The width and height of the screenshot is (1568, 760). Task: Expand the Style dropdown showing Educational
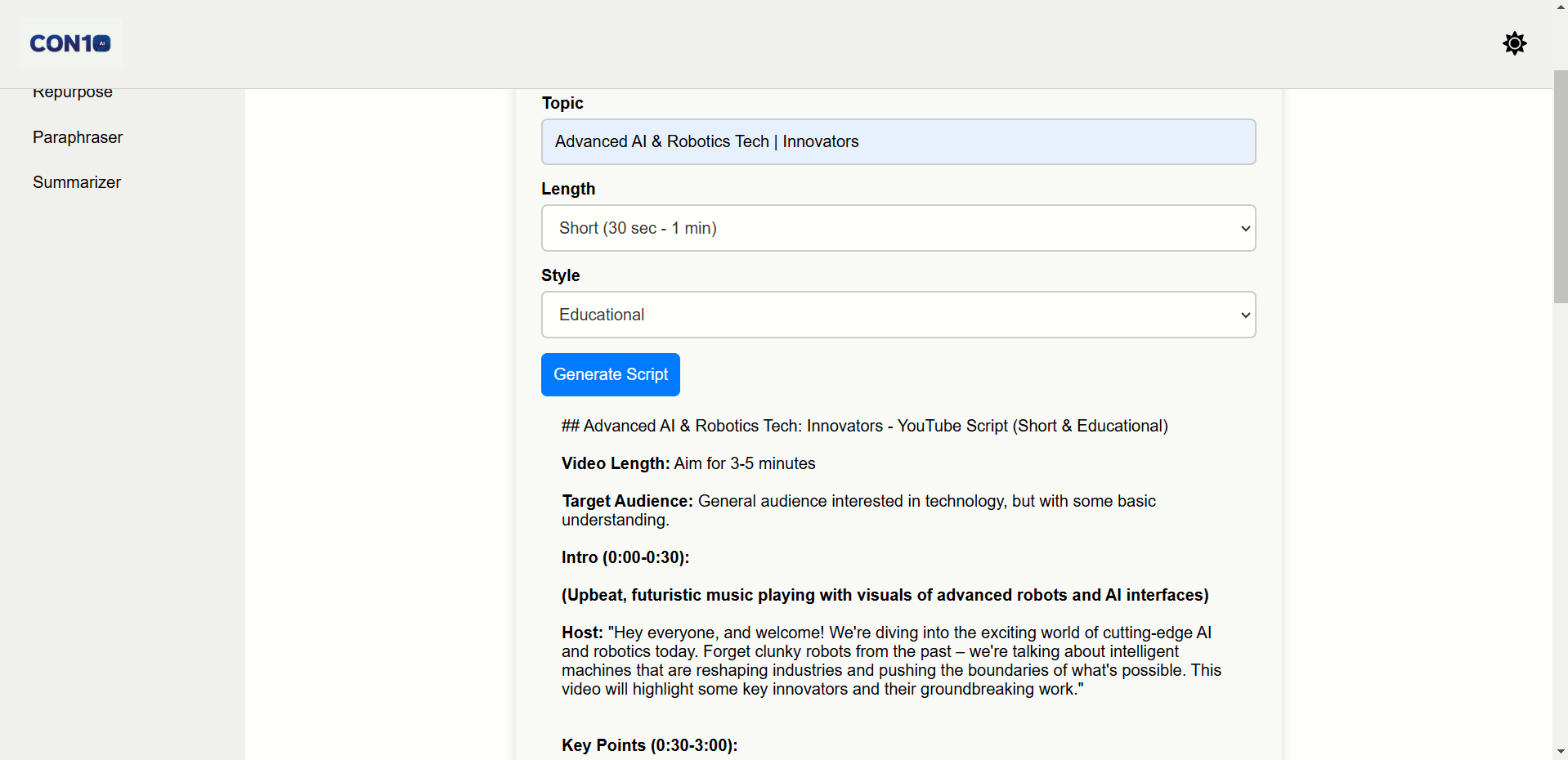click(x=898, y=315)
